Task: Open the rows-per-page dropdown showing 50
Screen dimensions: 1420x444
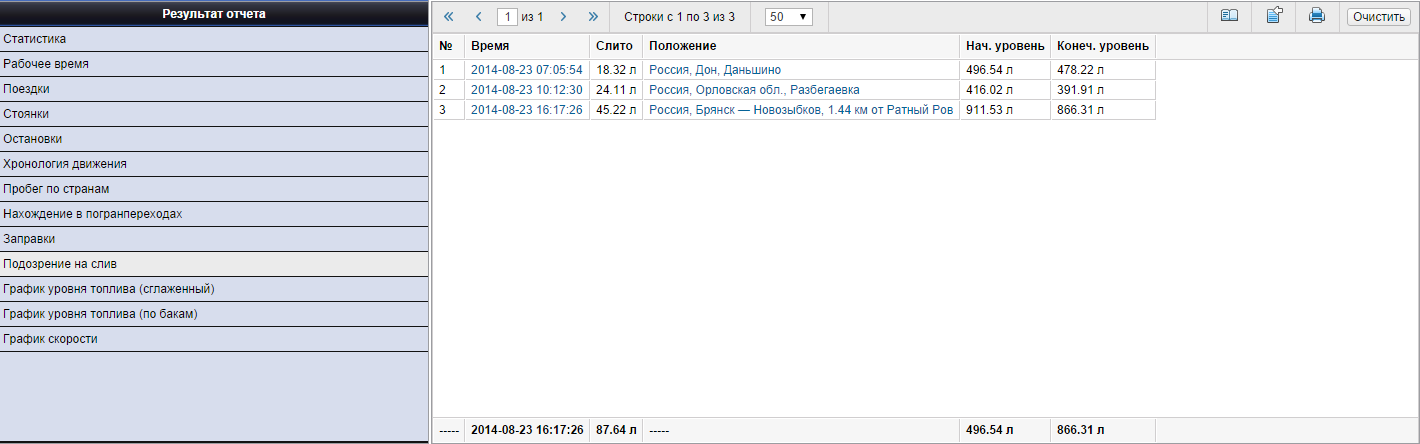Action: tap(788, 17)
